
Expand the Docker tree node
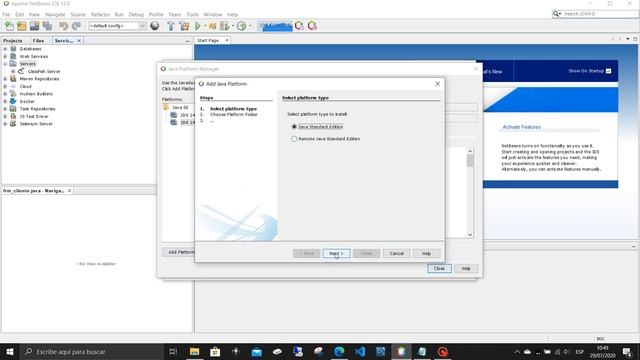pos(5,101)
